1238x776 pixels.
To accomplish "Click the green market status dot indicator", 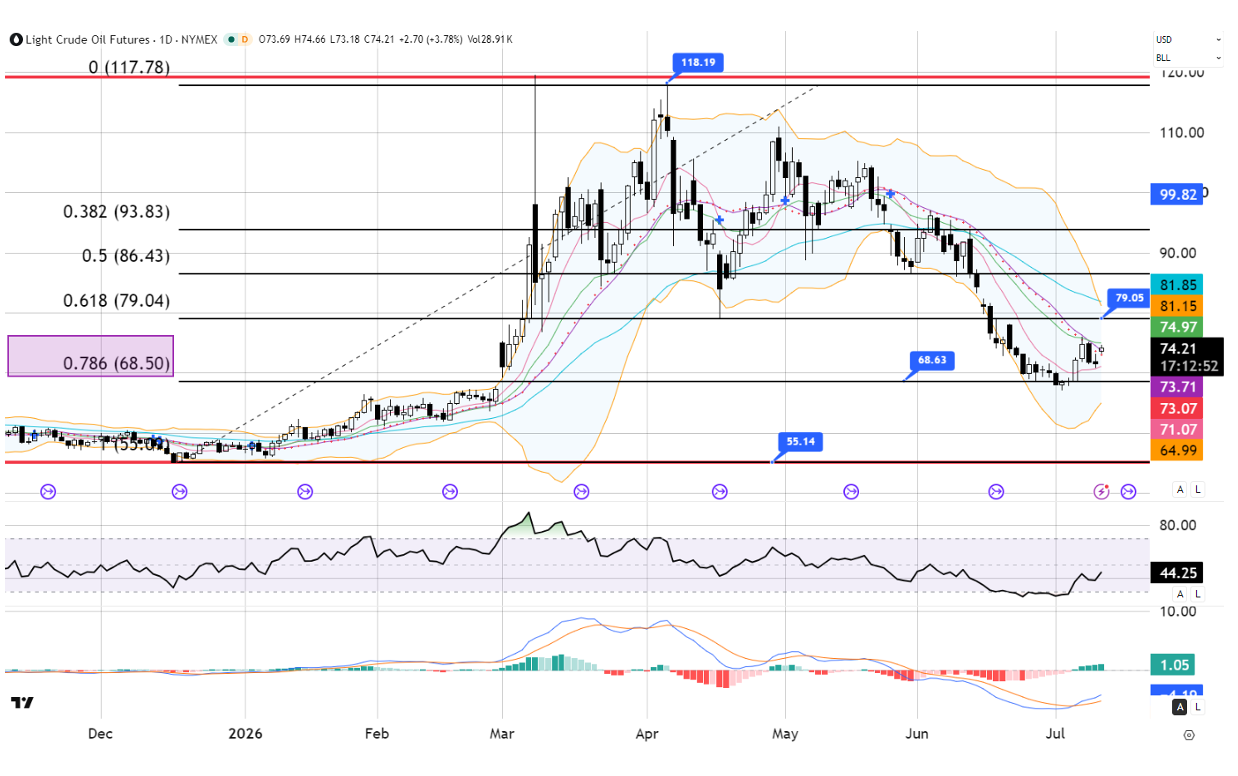I will click(x=232, y=39).
